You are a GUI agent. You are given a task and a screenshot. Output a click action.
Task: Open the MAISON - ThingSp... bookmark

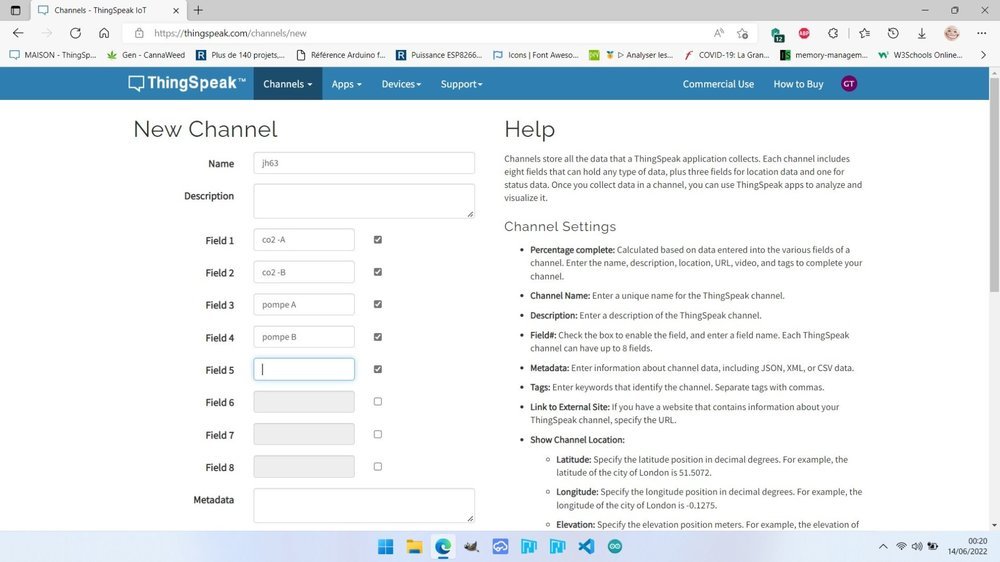pos(53,55)
